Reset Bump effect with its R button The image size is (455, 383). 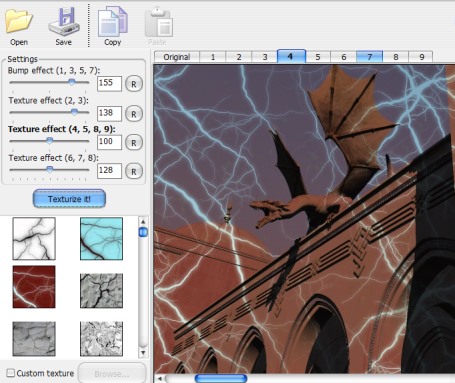[x=134, y=84]
